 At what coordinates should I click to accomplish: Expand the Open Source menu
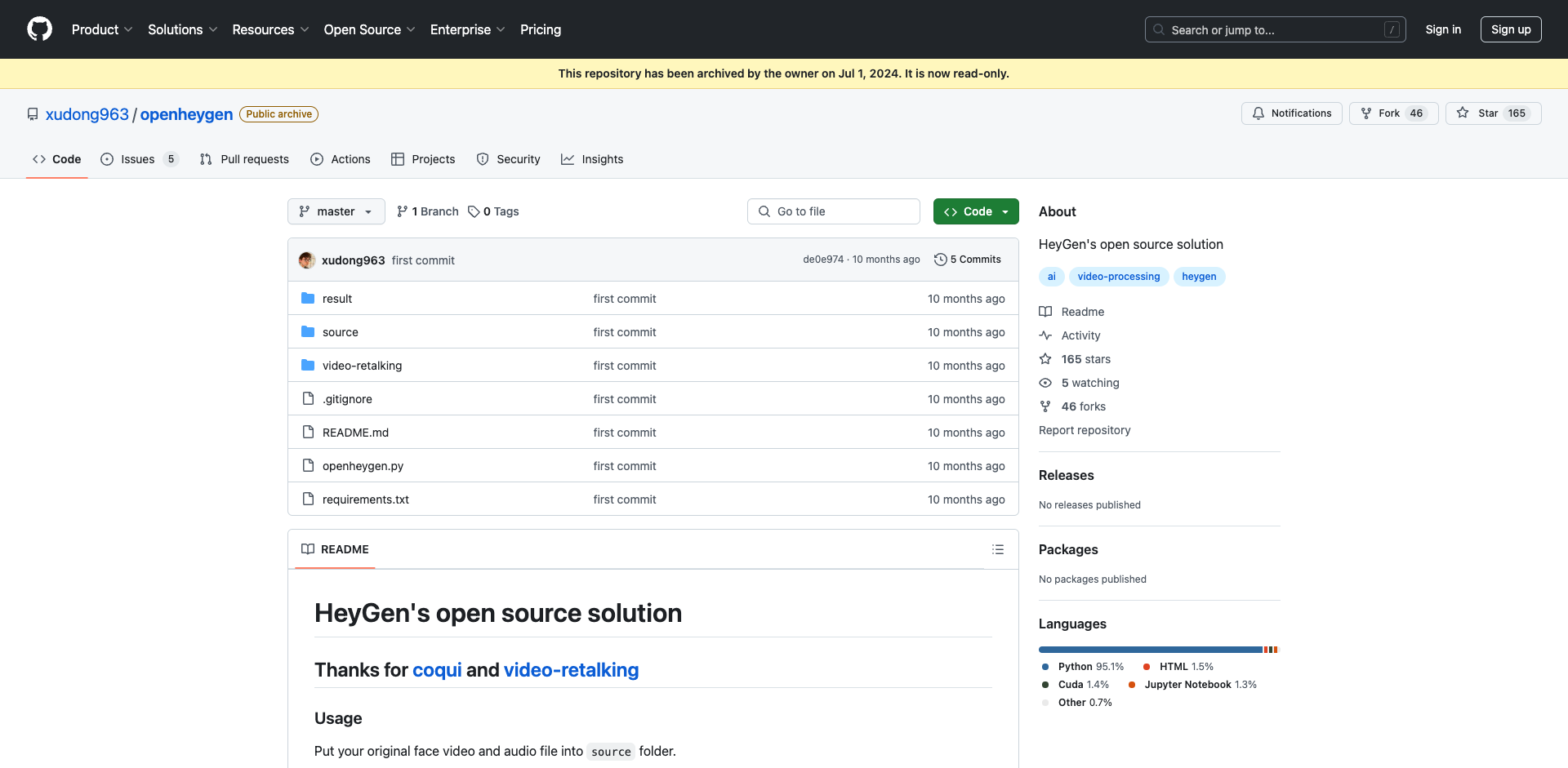click(x=370, y=29)
